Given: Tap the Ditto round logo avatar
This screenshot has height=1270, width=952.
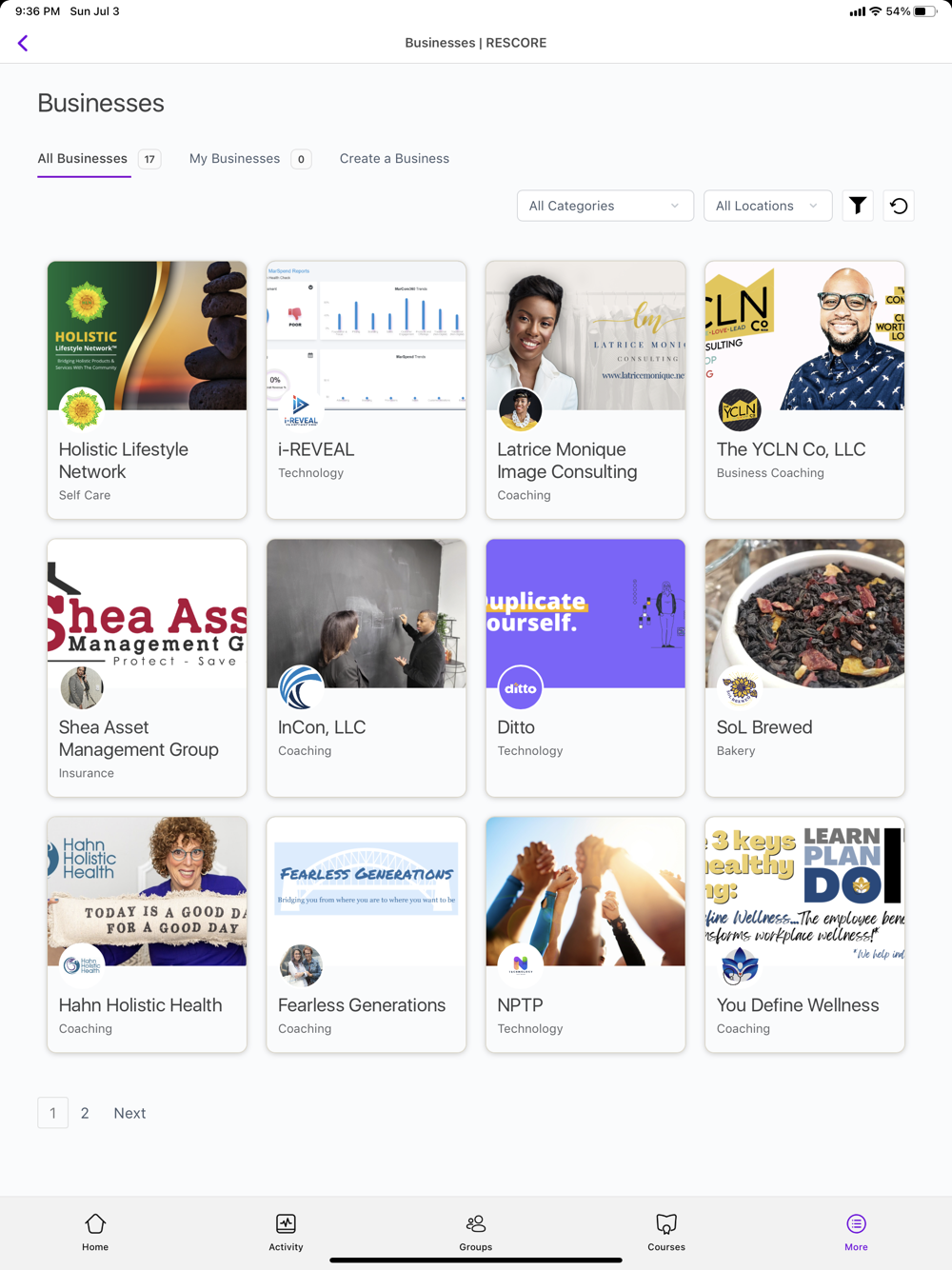Looking at the screenshot, I should [521, 687].
